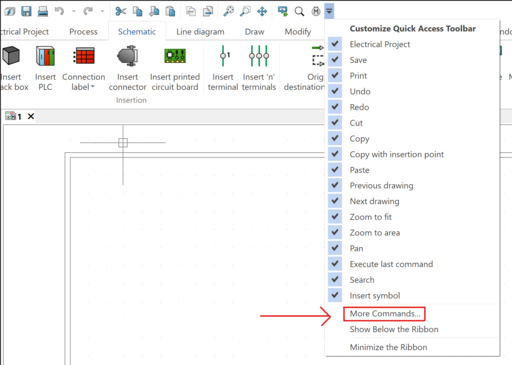Image resolution: width=512 pixels, height=365 pixels.
Task: Click the Insert symbol toolbar icon
Action: [316, 11]
